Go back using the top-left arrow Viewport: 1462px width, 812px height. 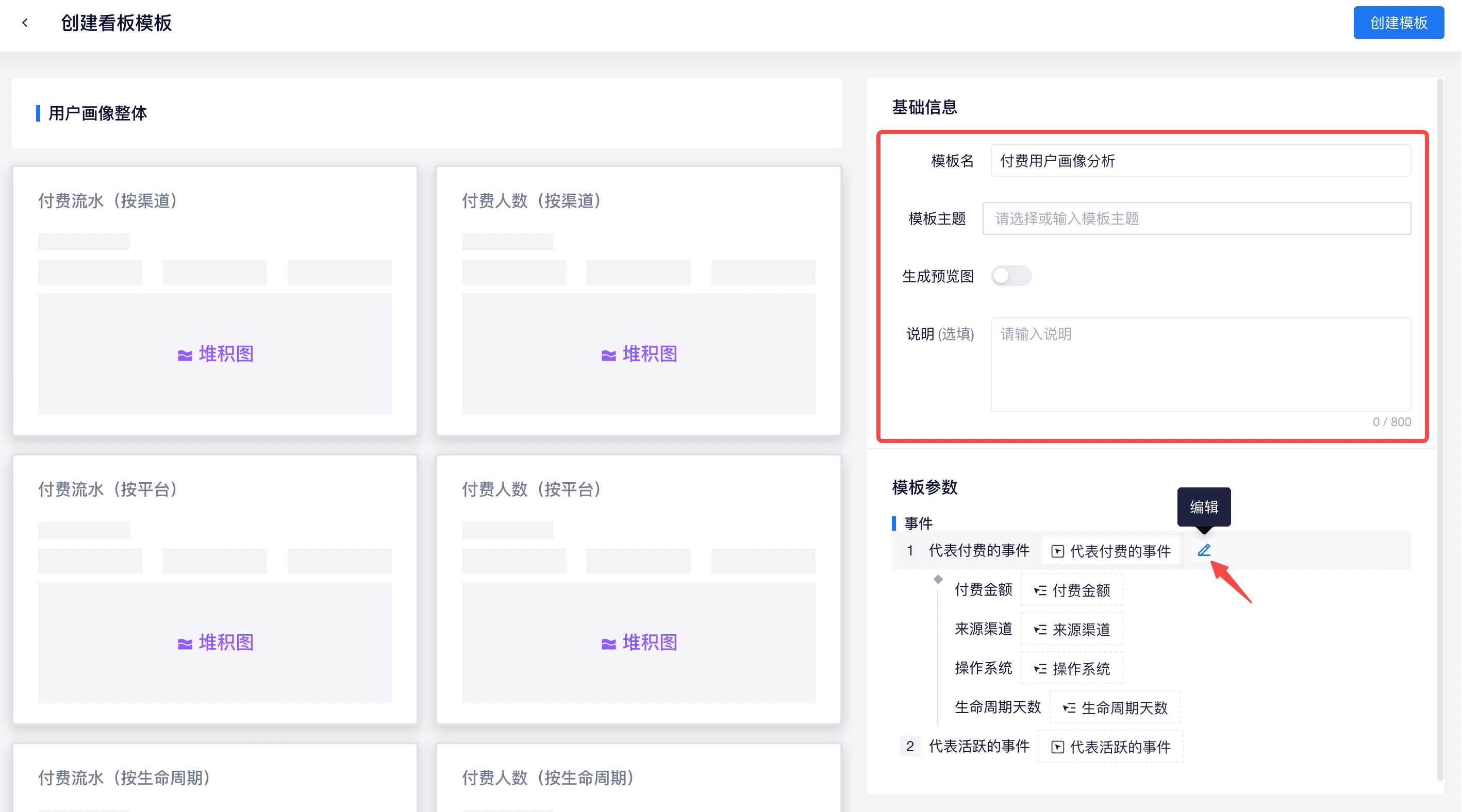point(25,23)
